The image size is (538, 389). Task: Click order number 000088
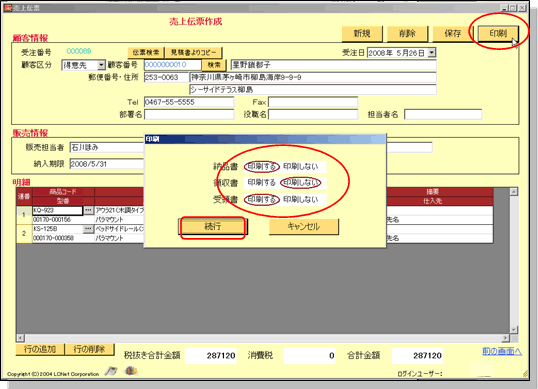click(79, 51)
